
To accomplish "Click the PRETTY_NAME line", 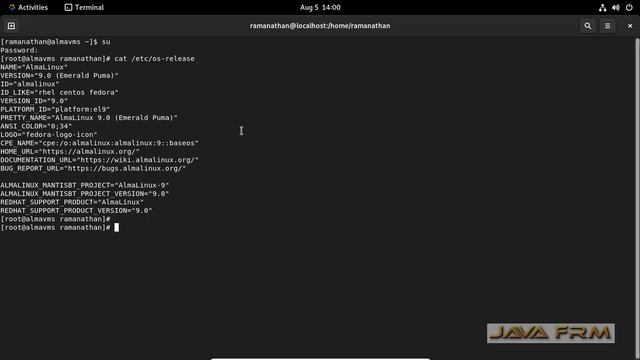I will [x=89, y=118].
